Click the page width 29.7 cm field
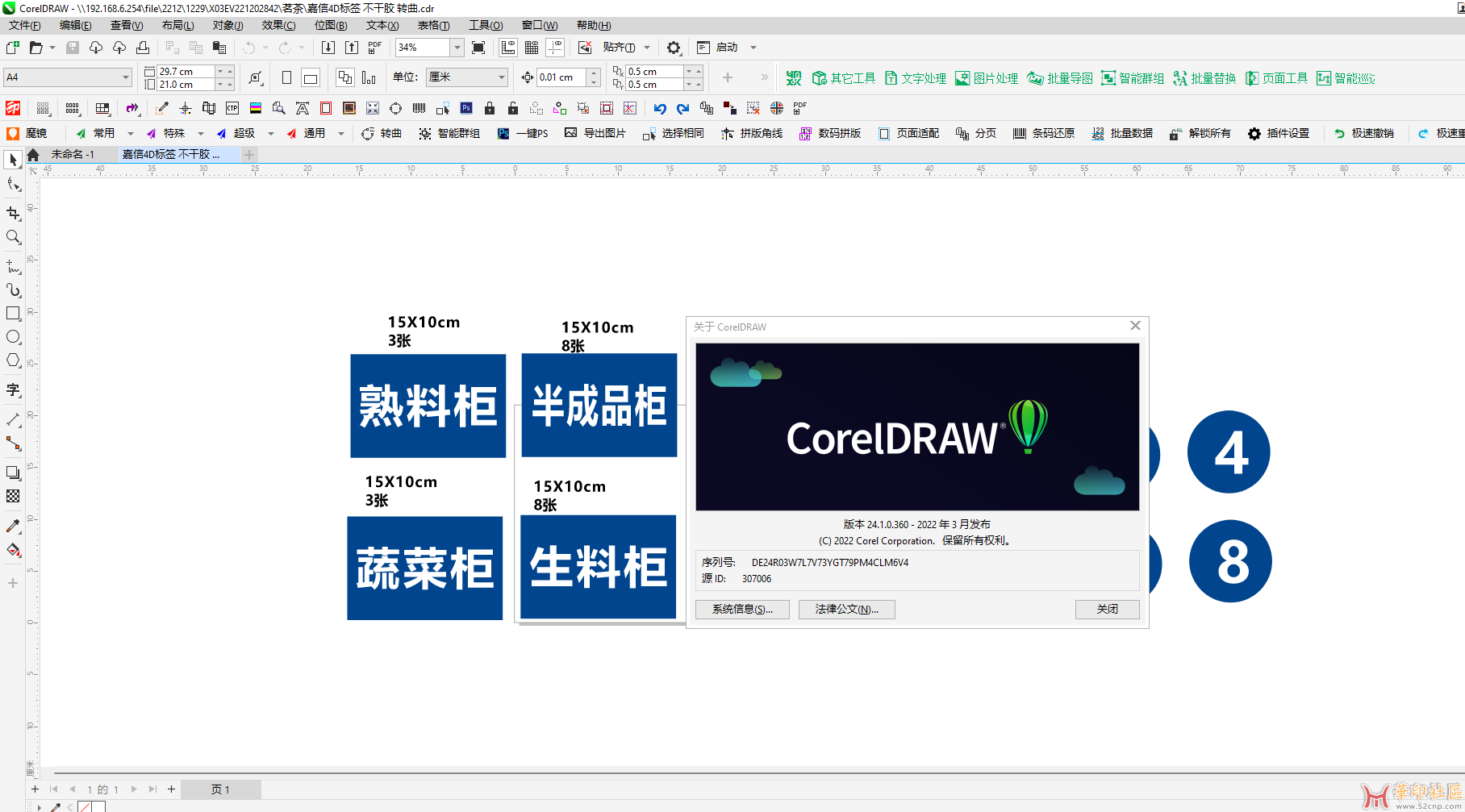This screenshot has width=1465, height=812. click(x=186, y=71)
